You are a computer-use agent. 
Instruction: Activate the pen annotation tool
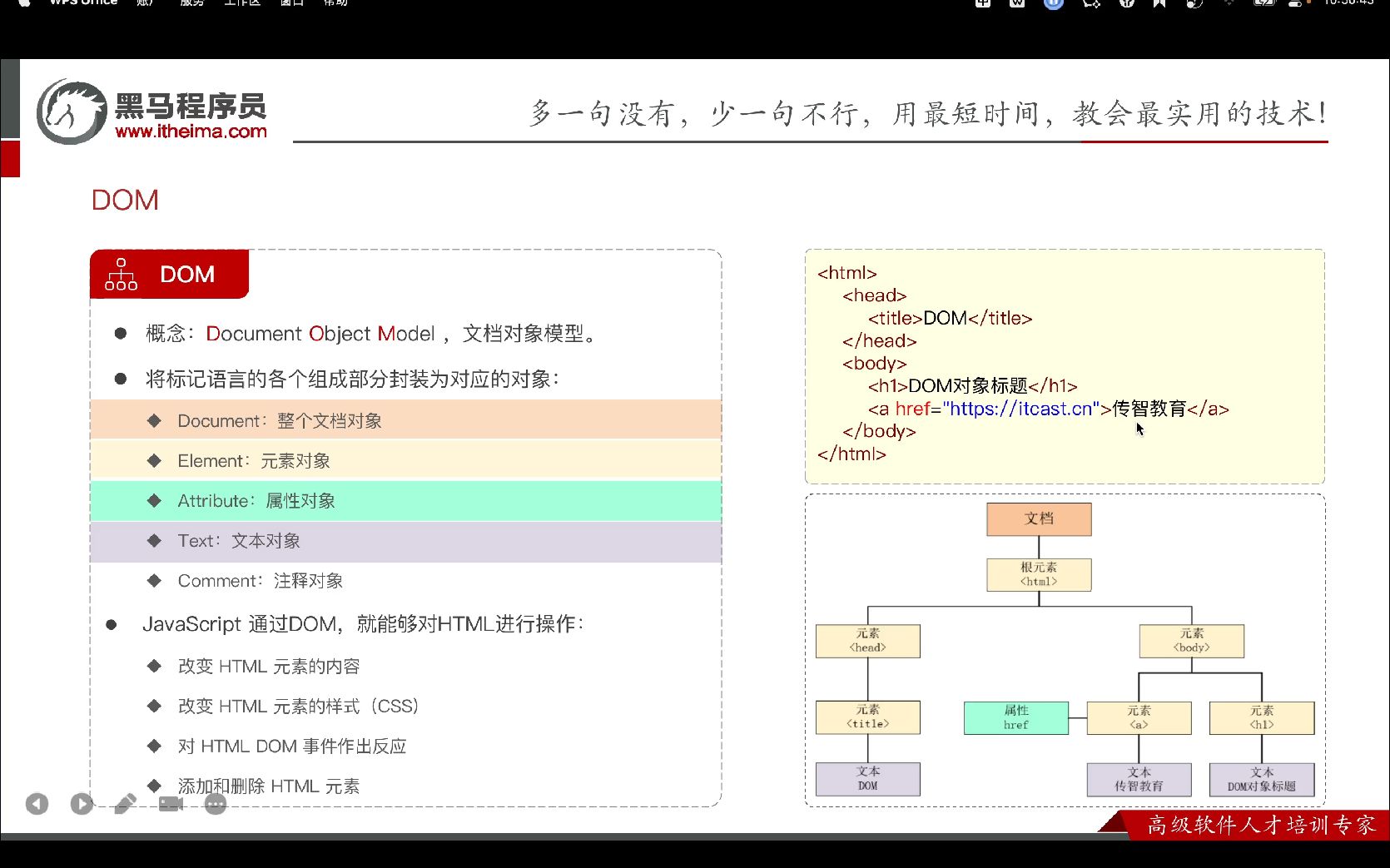(126, 804)
